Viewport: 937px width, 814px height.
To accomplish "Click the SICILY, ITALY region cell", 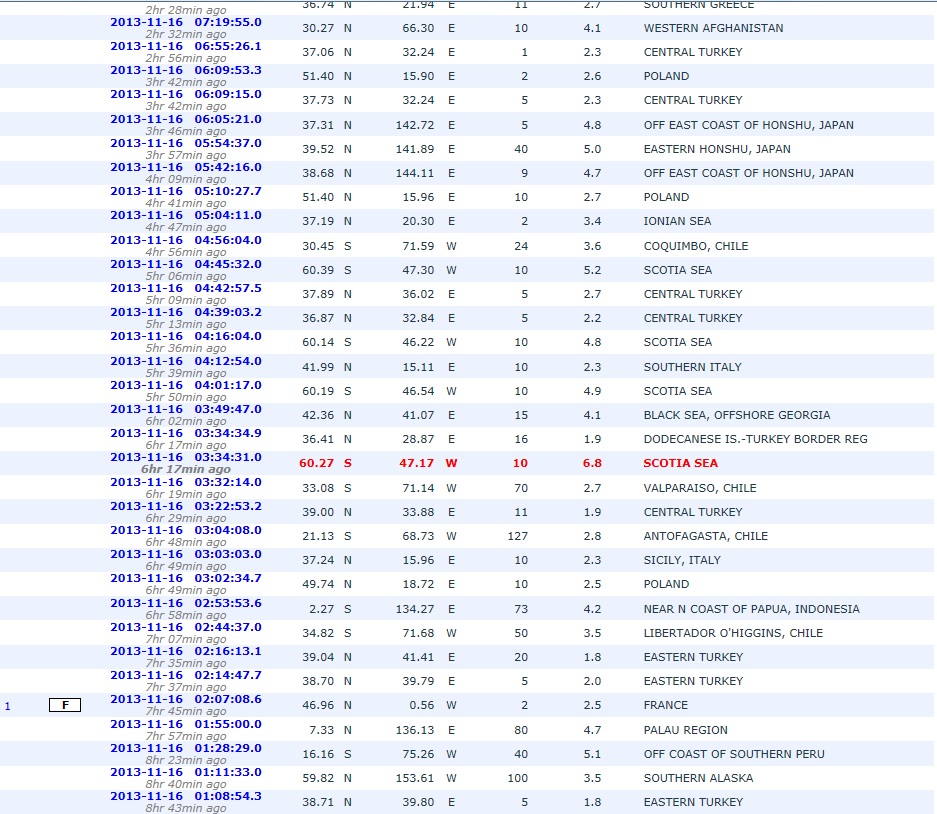I will pos(682,560).
